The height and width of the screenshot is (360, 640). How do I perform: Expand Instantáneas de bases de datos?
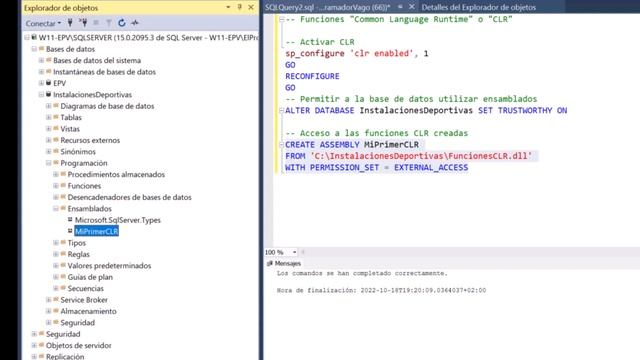(x=41, y=72)
